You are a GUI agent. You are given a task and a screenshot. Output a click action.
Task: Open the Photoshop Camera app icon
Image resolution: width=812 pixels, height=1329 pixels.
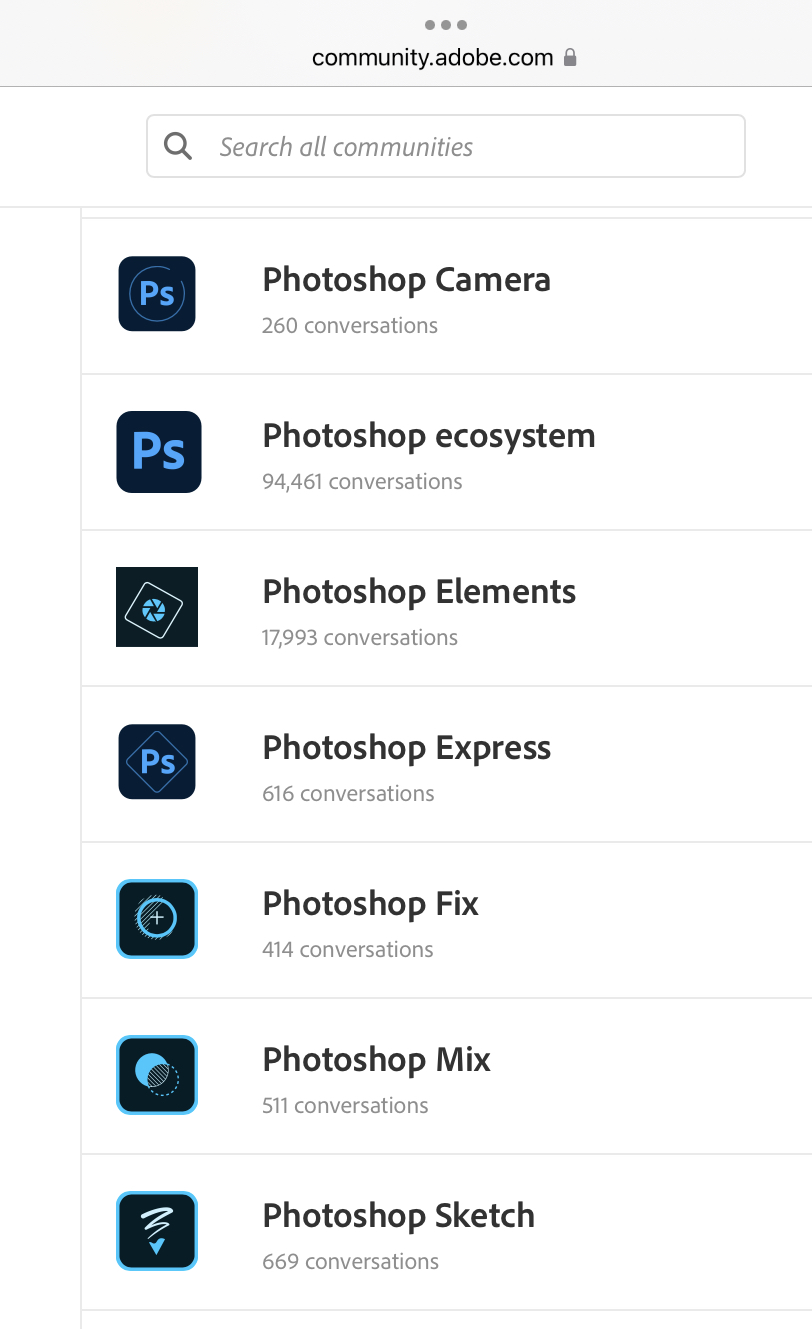(156, 293)
